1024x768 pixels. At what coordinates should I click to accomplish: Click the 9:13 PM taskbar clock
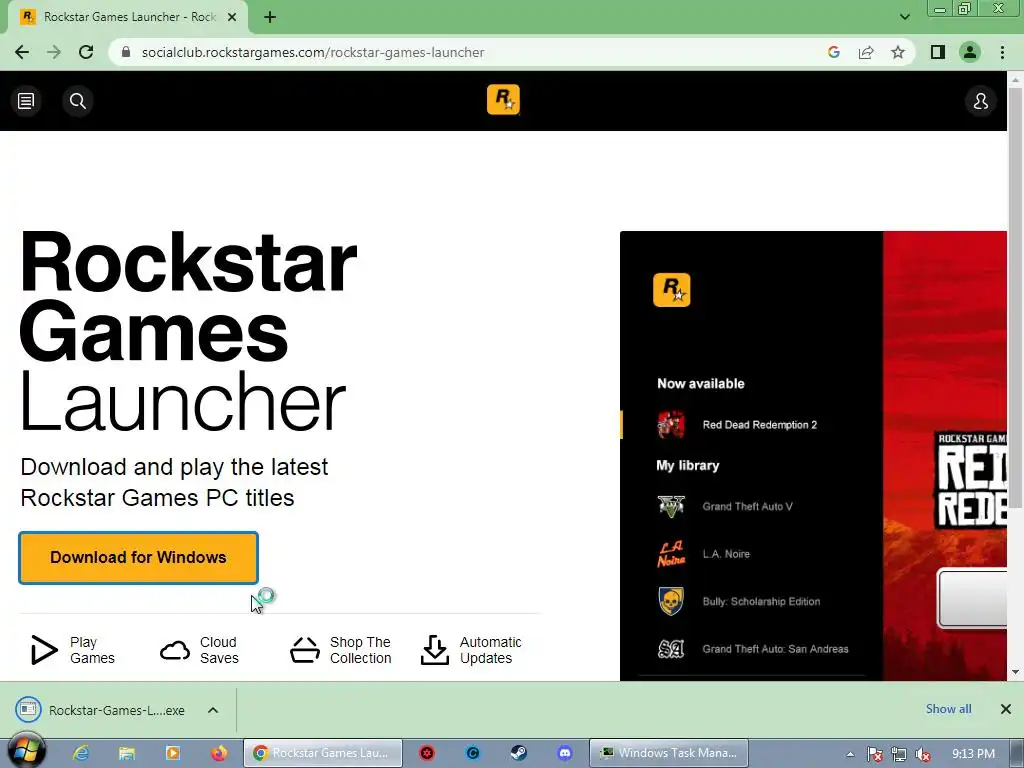(973, 754)
